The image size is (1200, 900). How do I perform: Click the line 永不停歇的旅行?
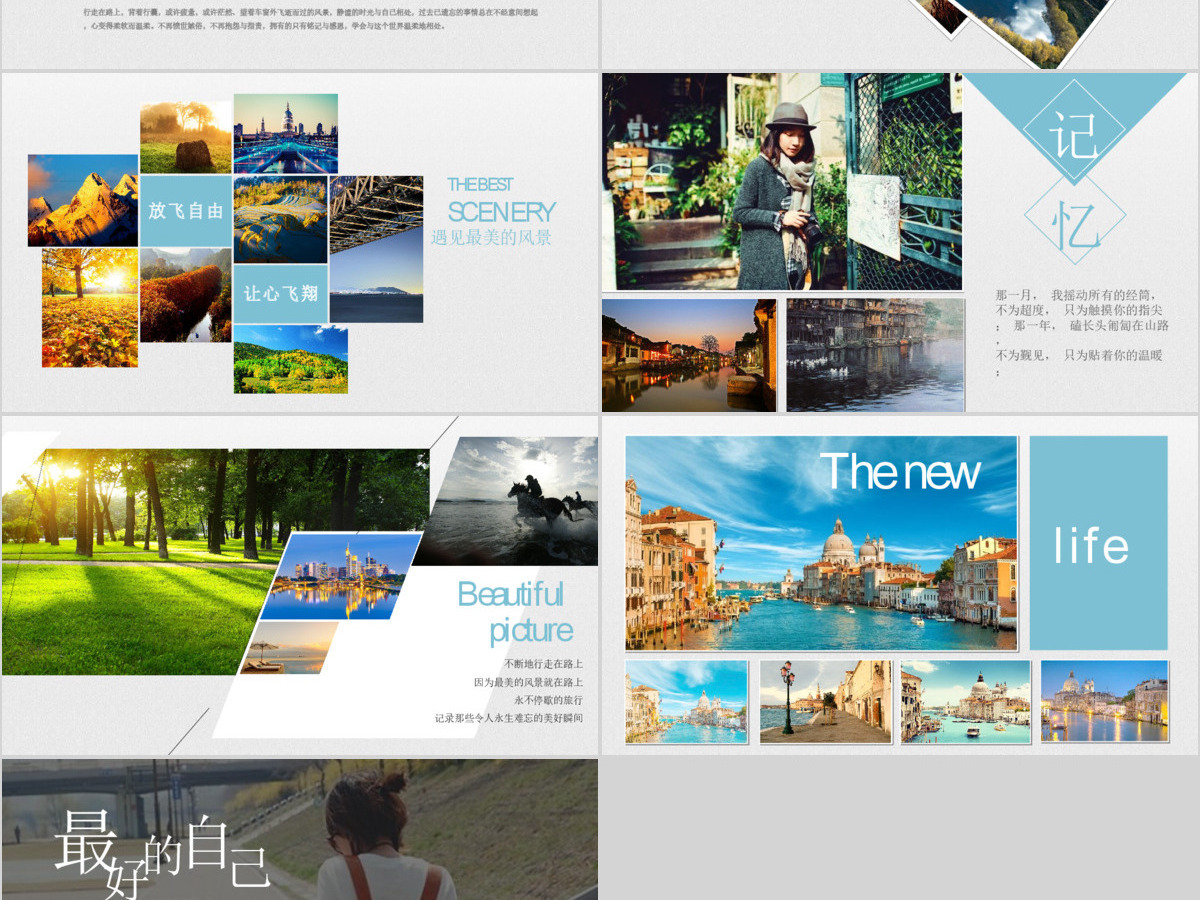click(x=548, y=700)
